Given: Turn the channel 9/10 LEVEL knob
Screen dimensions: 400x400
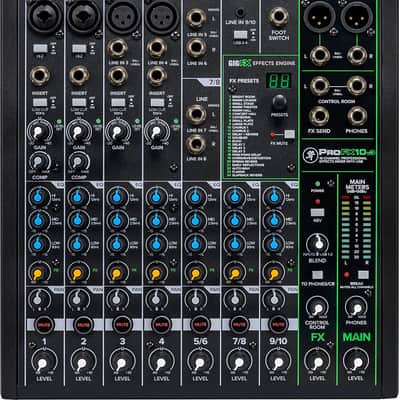Looking at the screenshot, I should tap(278, 362).
